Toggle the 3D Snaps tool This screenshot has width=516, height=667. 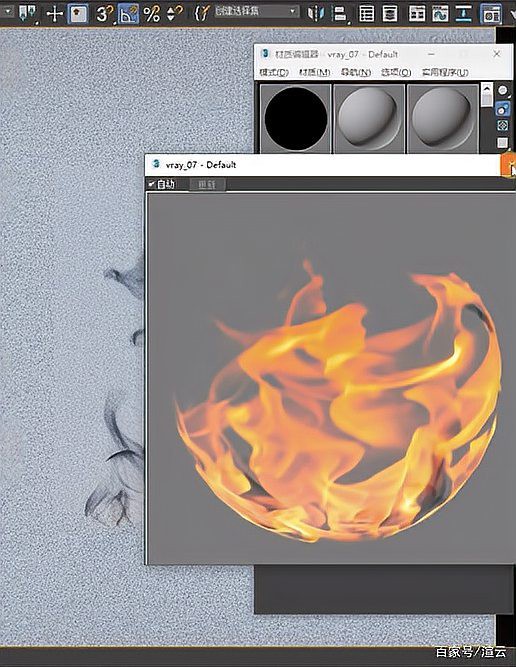click(x=104, y=13)
